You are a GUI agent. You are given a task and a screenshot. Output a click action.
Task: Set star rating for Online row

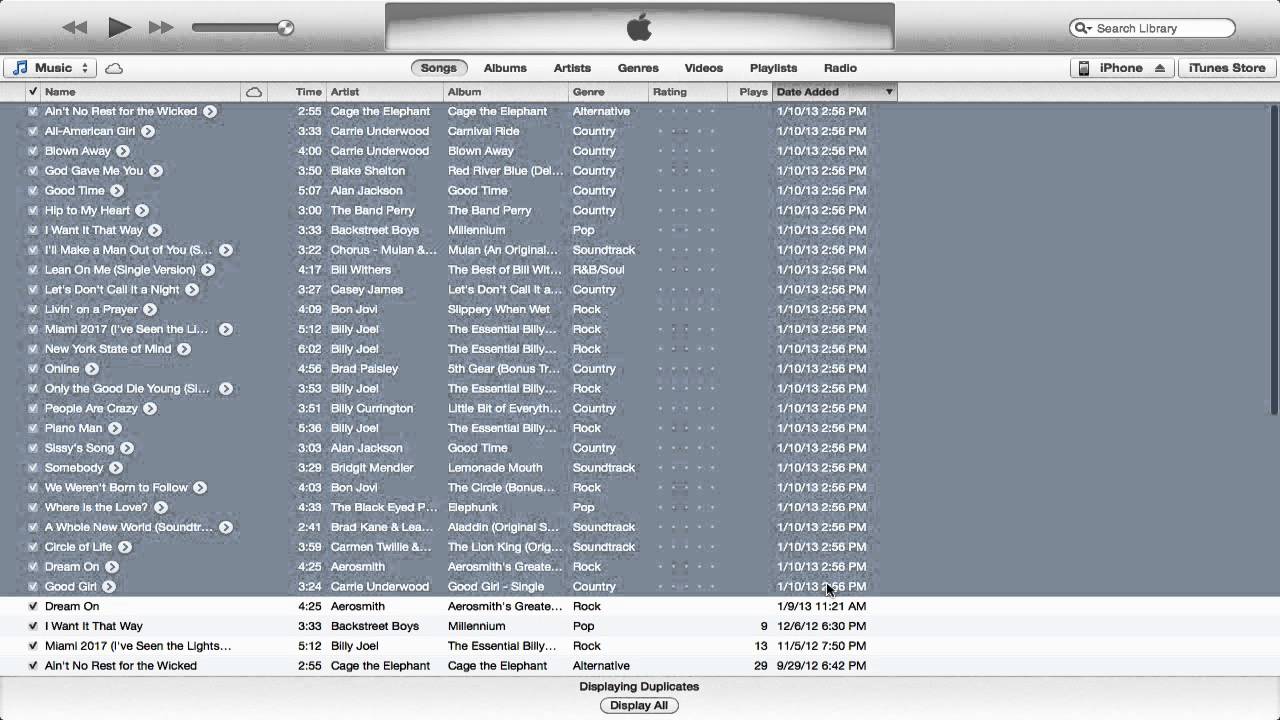tap(686, 369)
